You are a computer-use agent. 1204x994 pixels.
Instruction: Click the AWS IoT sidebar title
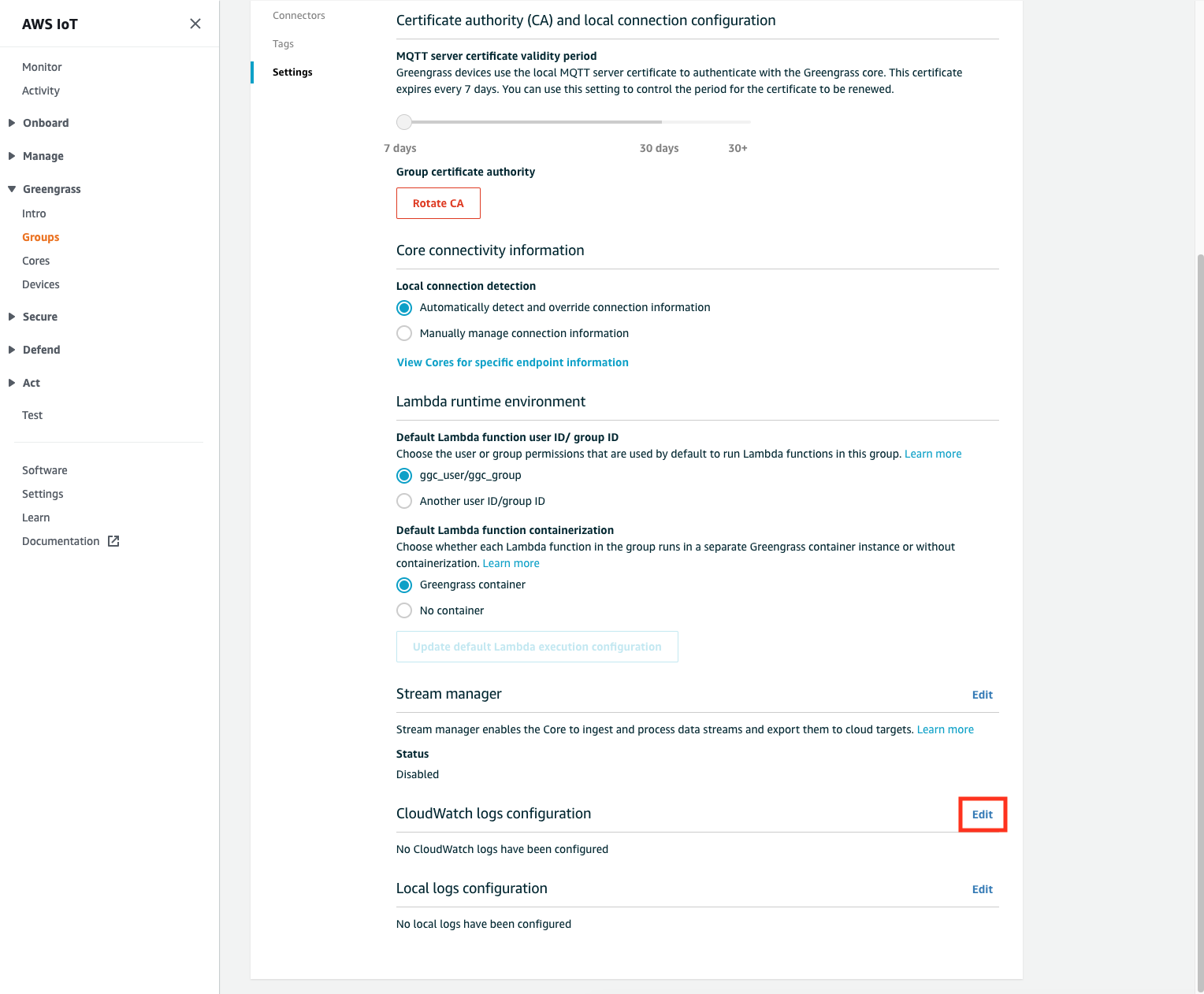pyautogui.click(x=50, y=24)
